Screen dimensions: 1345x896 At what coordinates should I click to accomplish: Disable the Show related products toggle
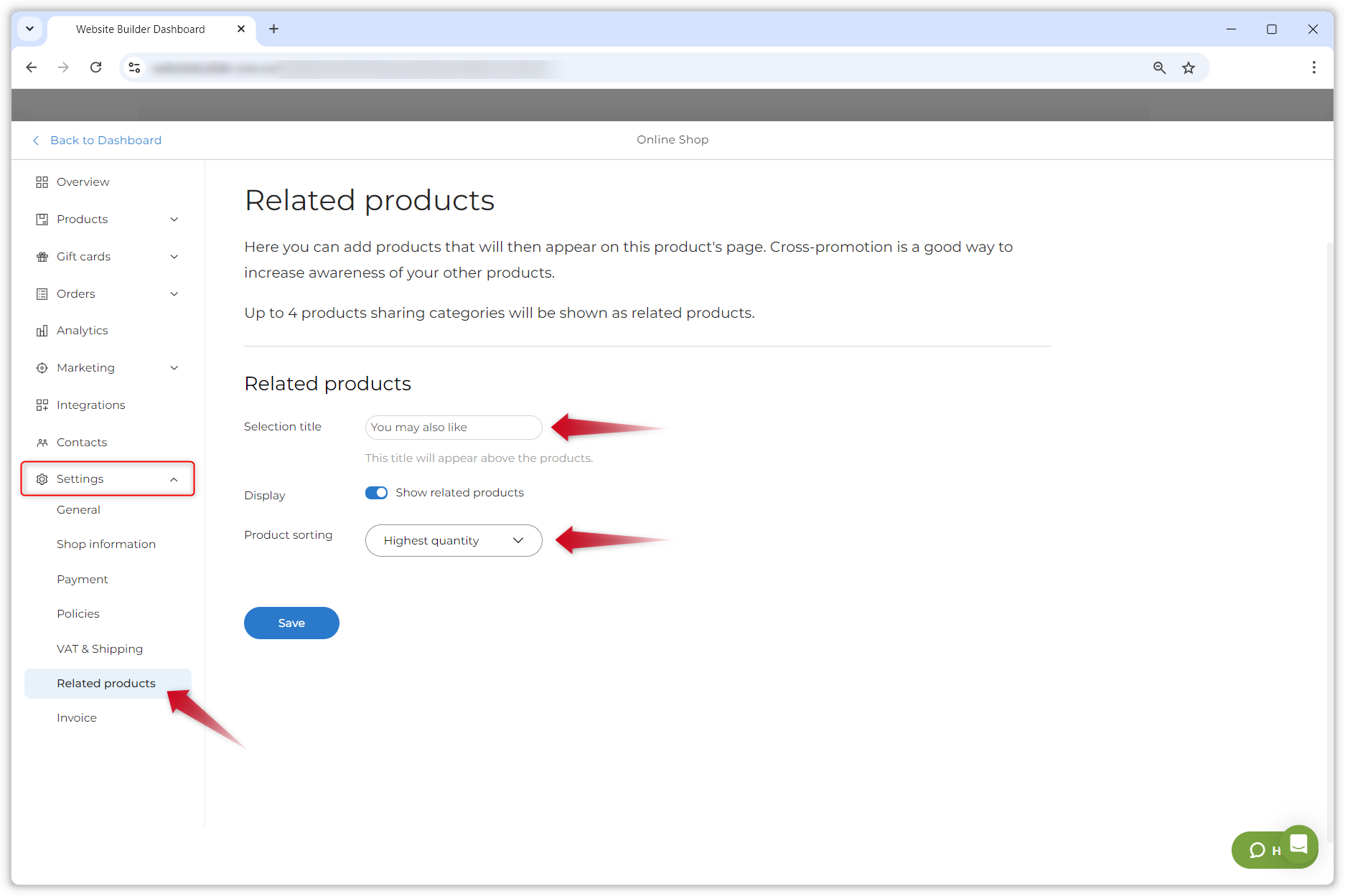(x=375, y=493)
